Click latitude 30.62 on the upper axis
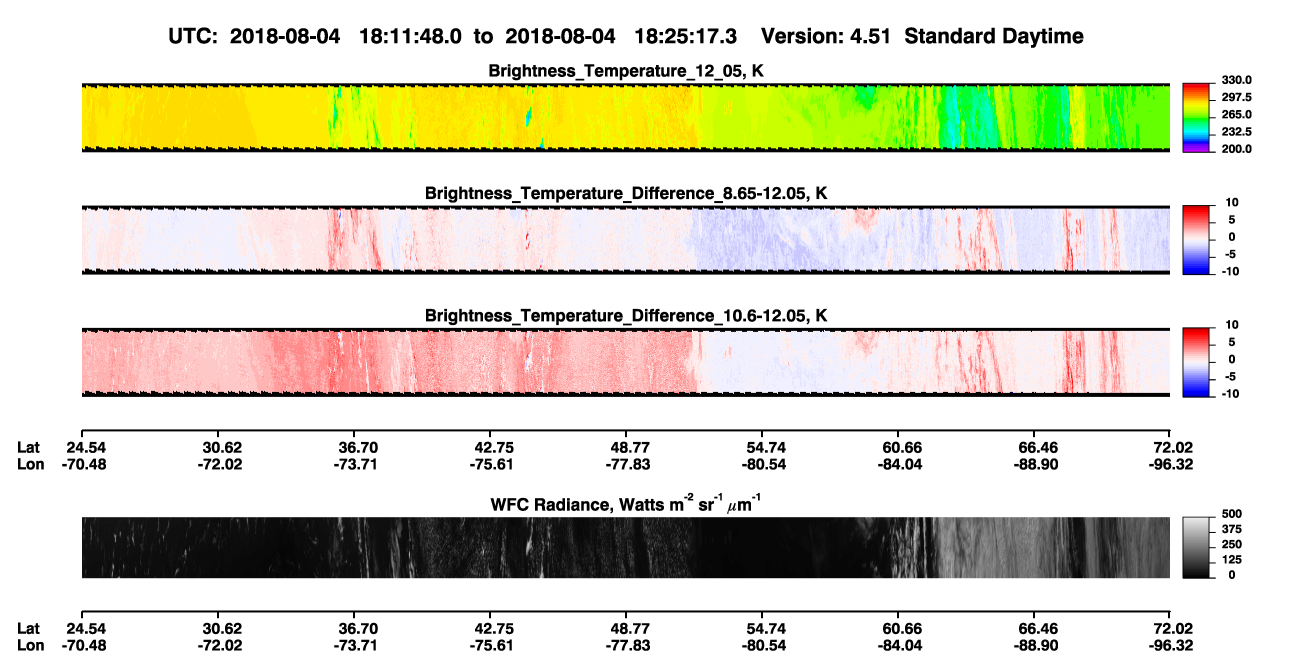 [221, 447]
